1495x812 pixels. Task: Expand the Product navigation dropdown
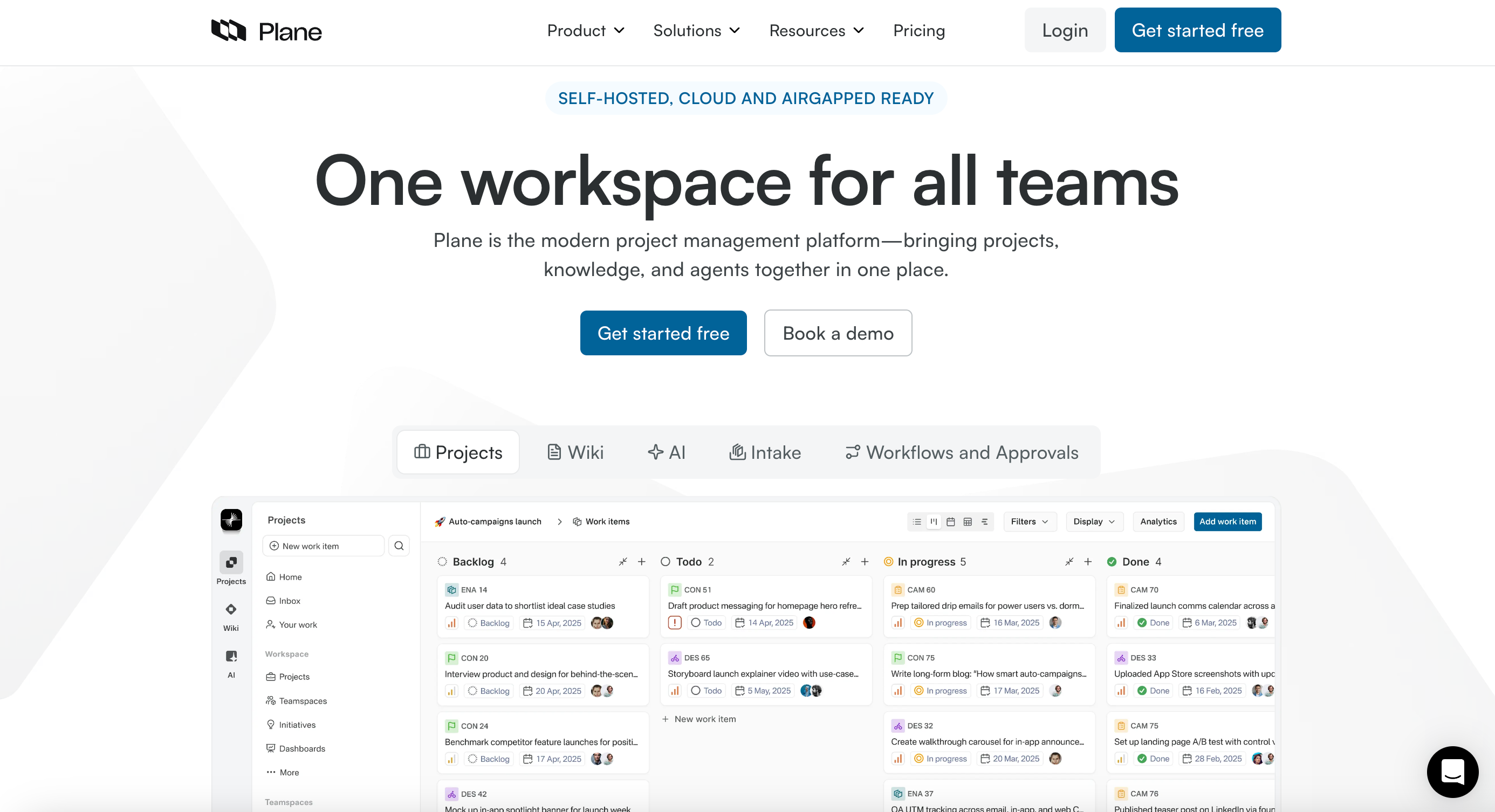click(x=585, y=30)
